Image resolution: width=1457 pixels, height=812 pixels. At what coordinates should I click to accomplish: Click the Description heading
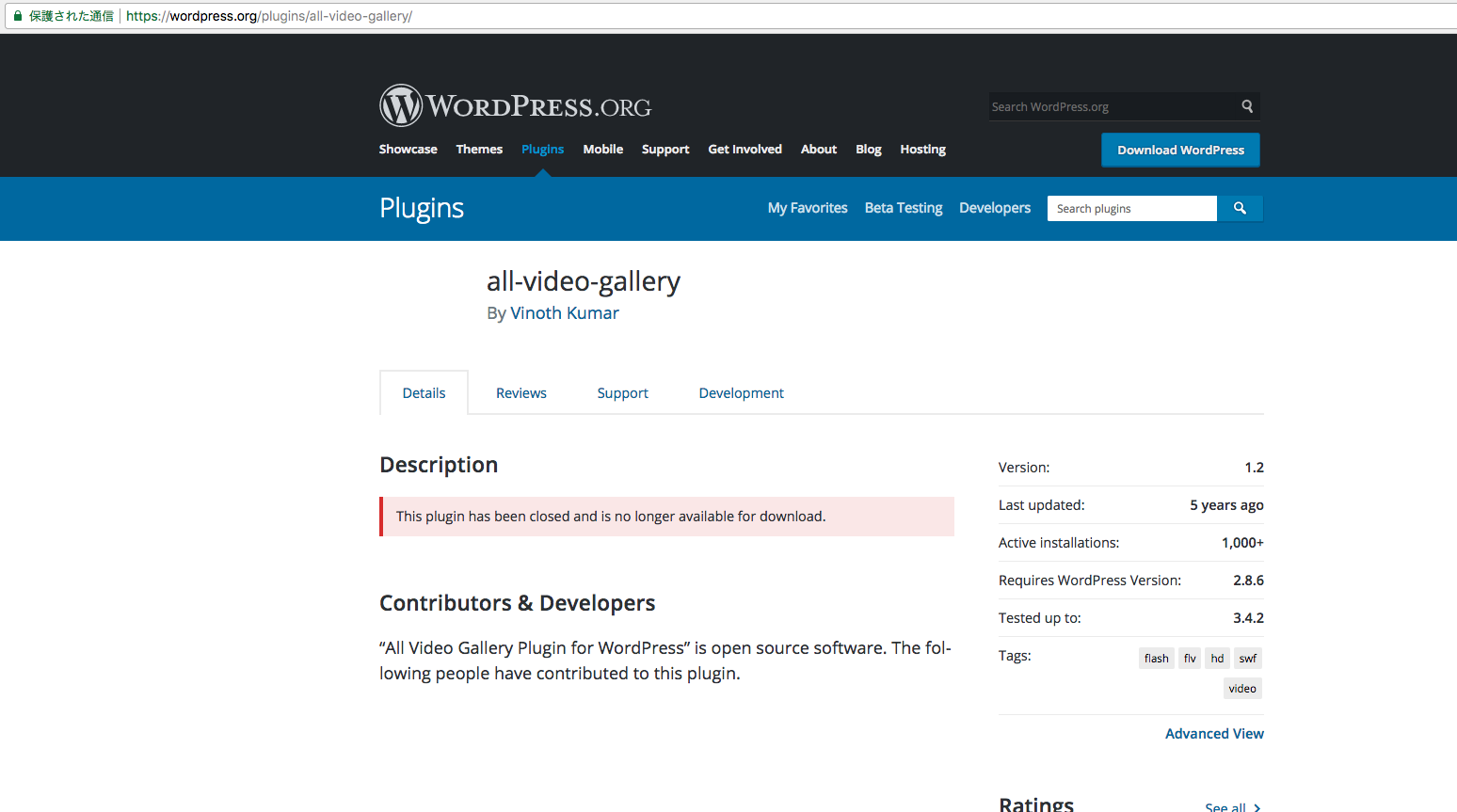tap(439, 465)
